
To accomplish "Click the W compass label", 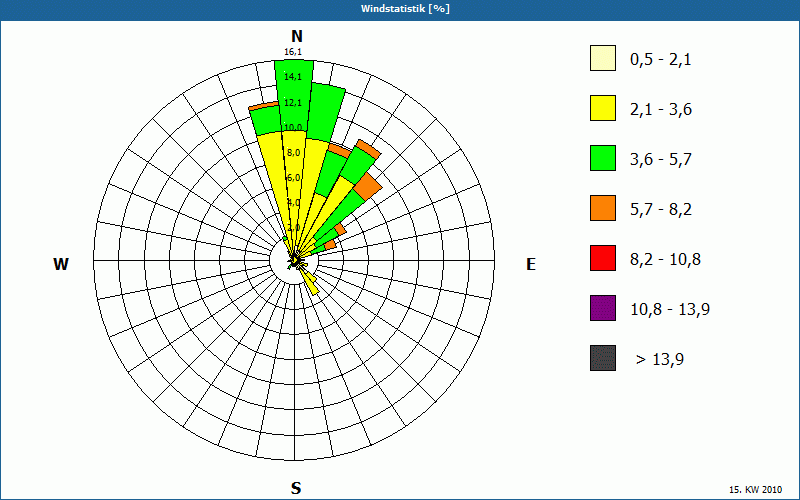I will coord(61,264).
